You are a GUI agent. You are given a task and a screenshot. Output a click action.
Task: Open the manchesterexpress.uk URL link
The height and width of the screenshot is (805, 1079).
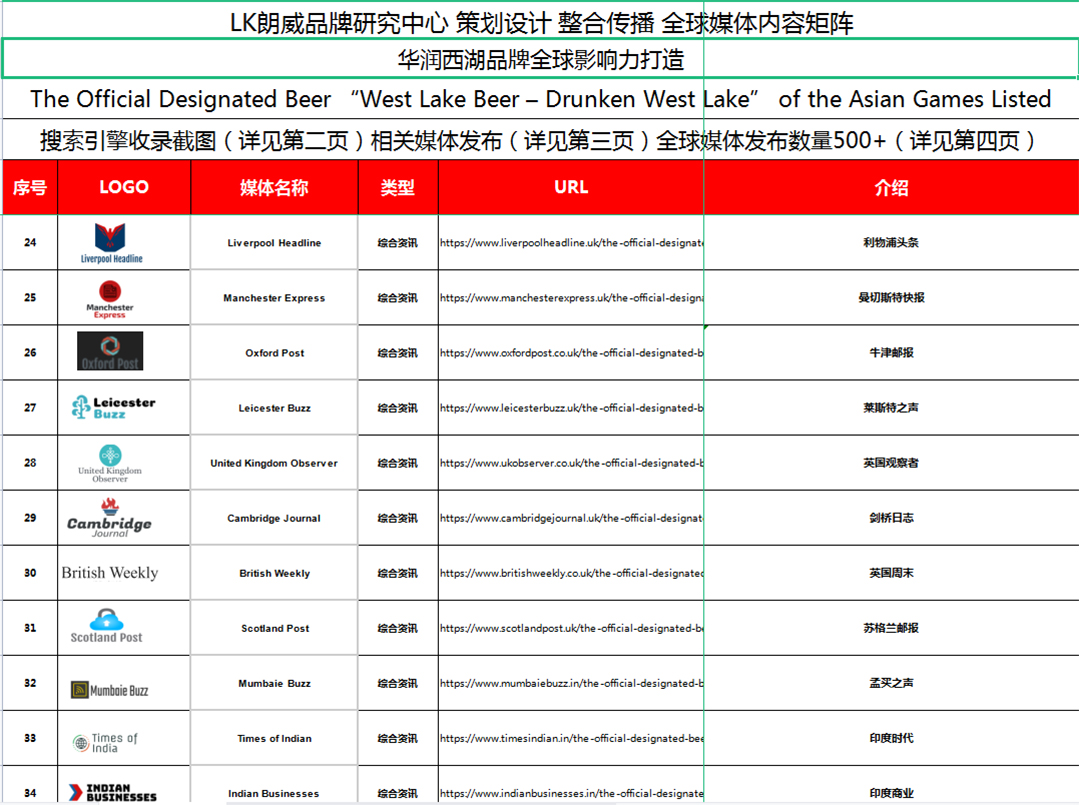tap(571, 298)
